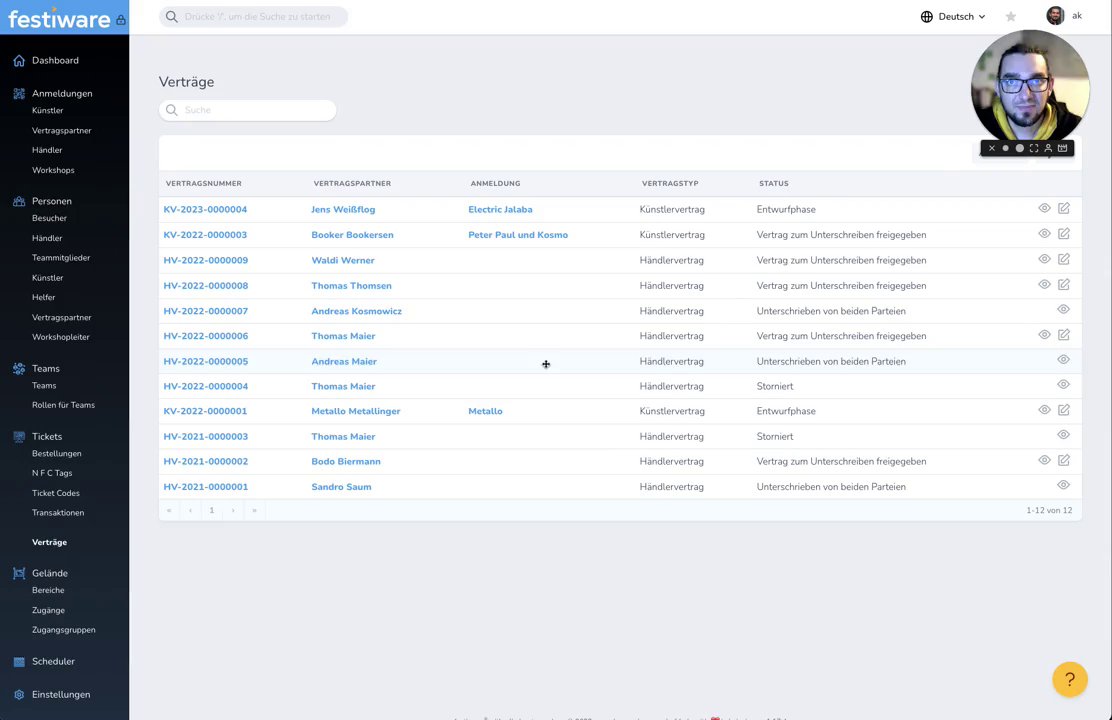The image size is (1112, 720).
Task: Click the Scheduler icon in sidebar
Action: pos(19,662)
